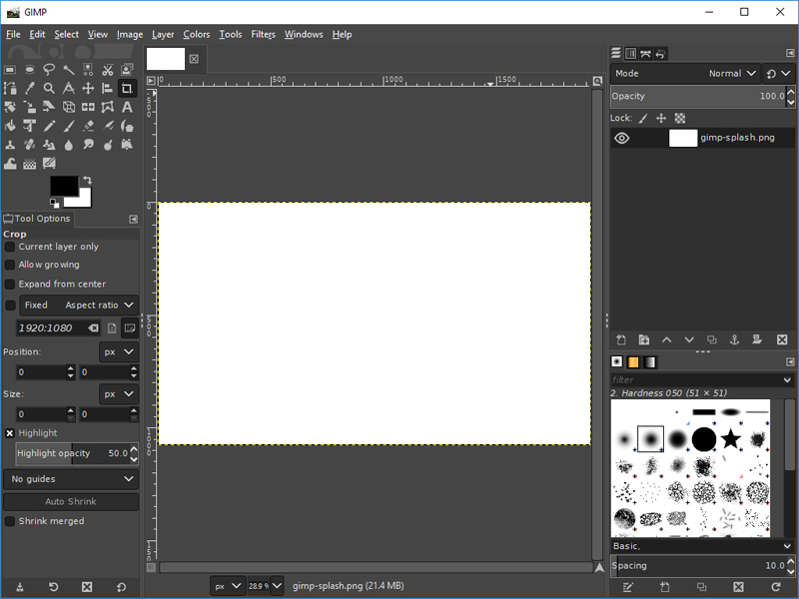Open the brush filter tag dropdown
This screenshot has width=799, height=599.
[x=787, y=380]
